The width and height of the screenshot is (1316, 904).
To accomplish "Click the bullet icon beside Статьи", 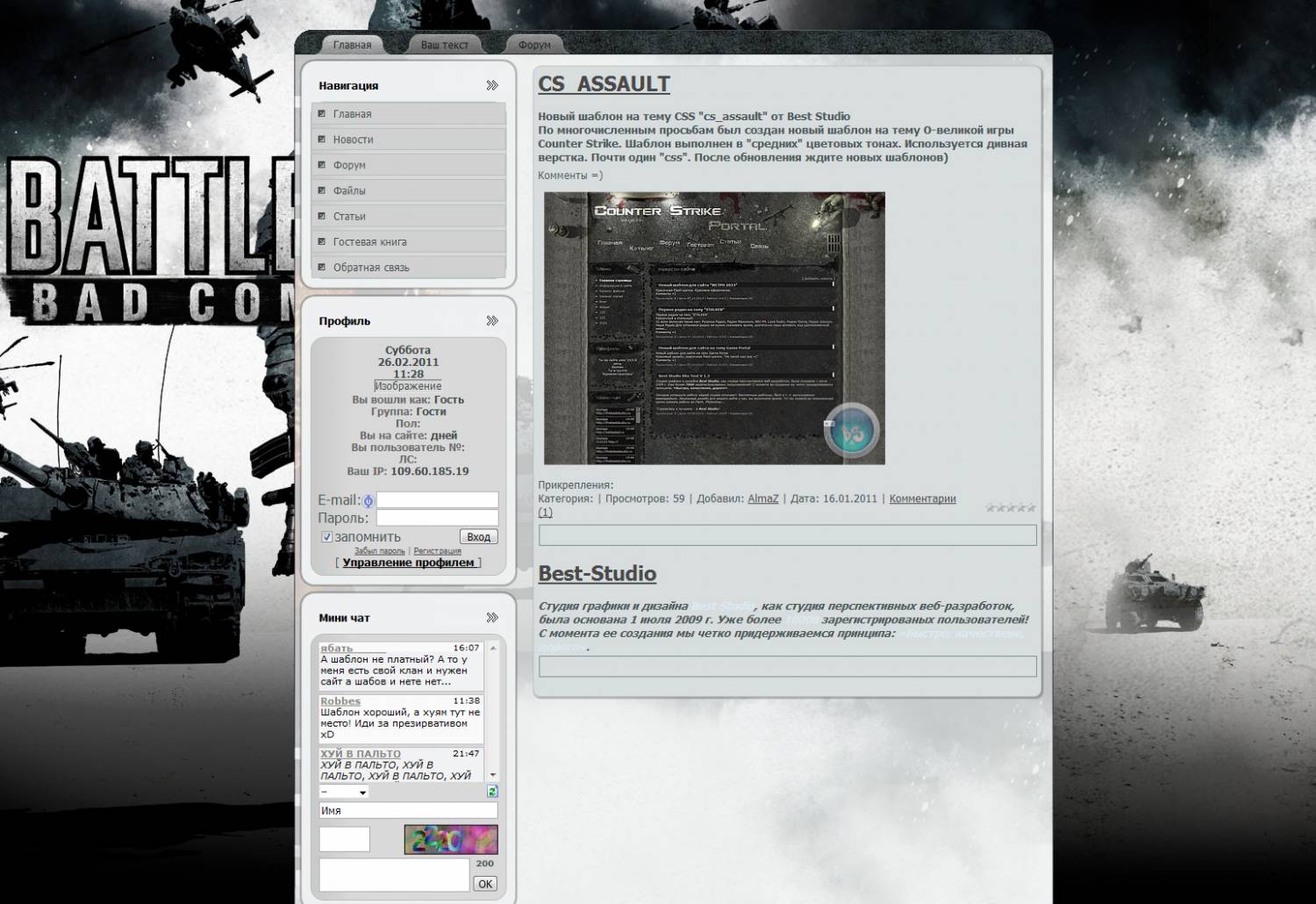I will pyautogui.click(x=322, y=215).
